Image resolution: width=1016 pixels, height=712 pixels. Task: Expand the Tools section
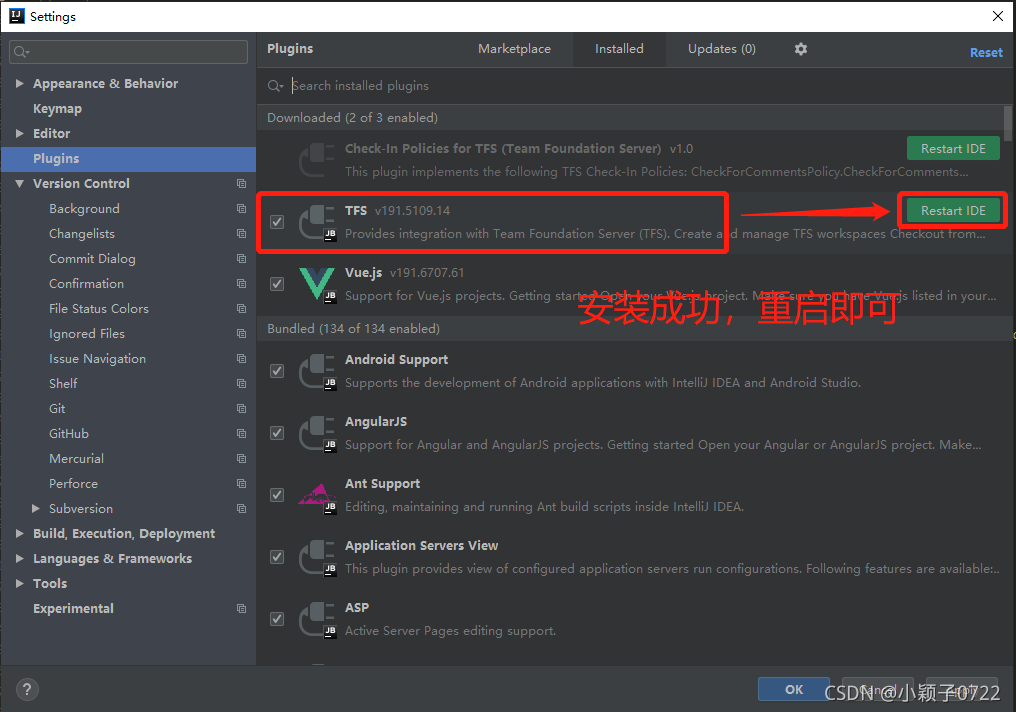pyautogui.click(x=20, y=583)
